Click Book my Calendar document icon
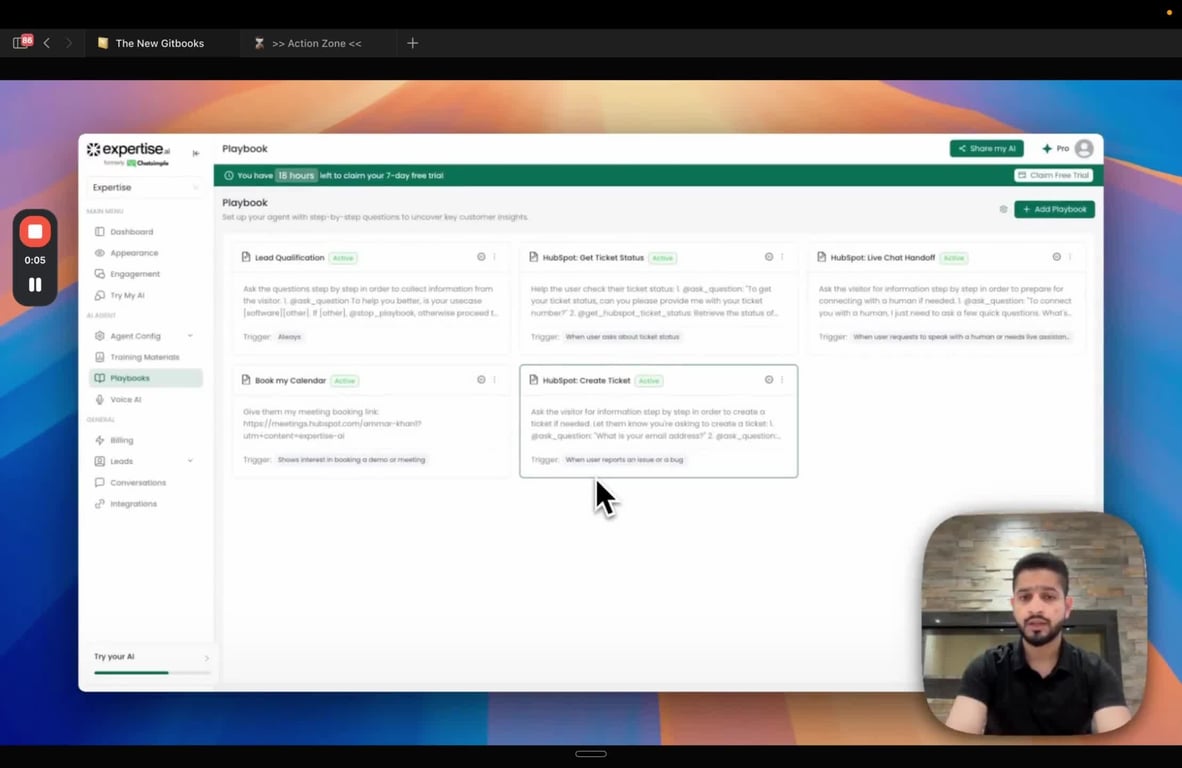Screen dimensions: 1182x768 (x=246, y=380)
